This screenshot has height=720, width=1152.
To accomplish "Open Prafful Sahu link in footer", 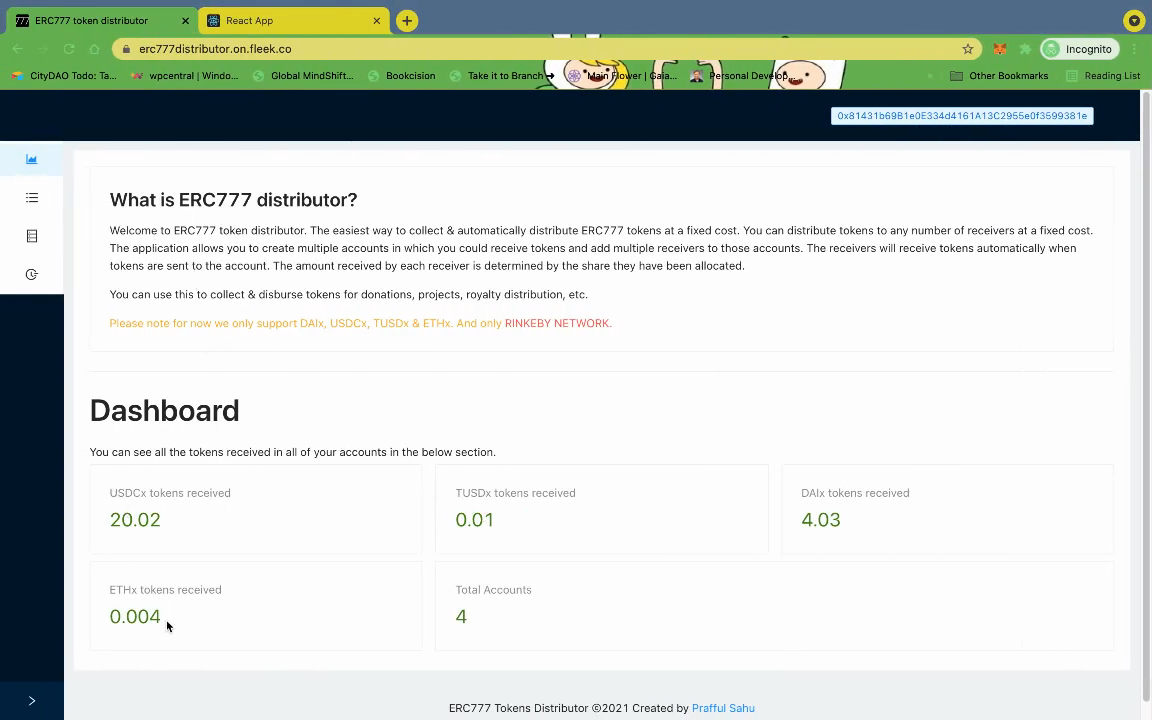I will 723,708.
